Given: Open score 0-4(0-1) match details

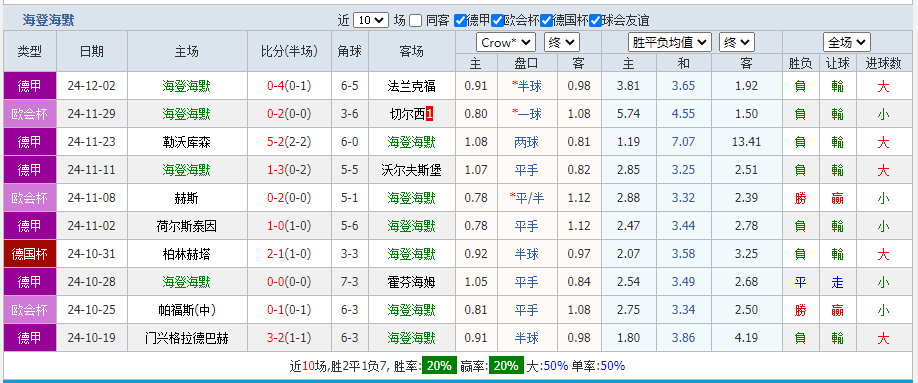Looking at the screenshot, I should tap(289, 86).
